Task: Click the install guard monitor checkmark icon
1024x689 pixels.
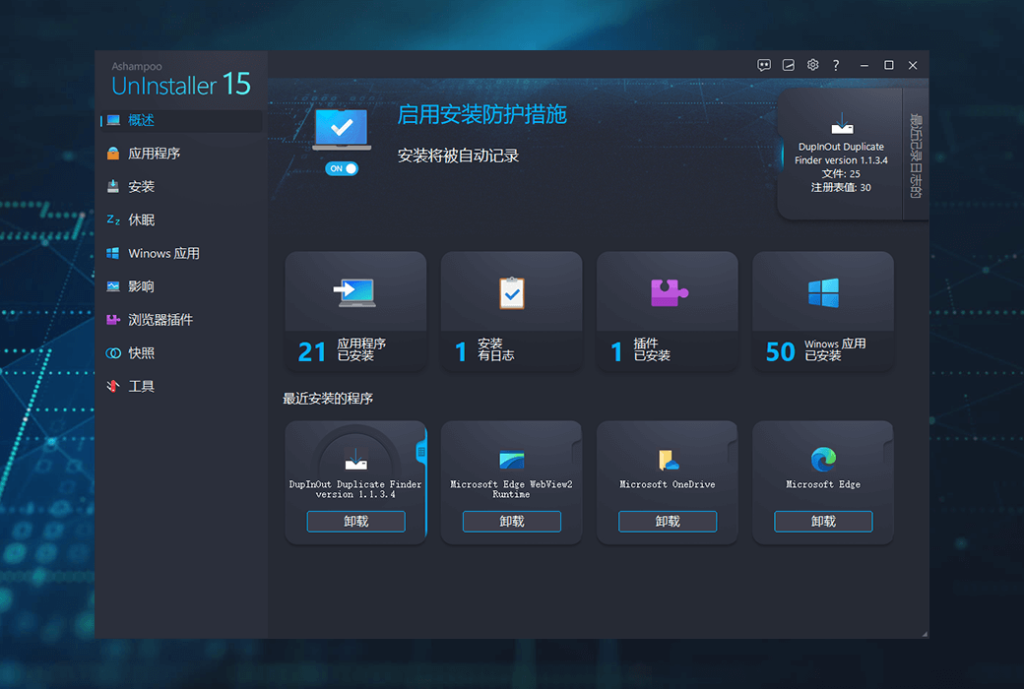Action: [x=342, y=129]
